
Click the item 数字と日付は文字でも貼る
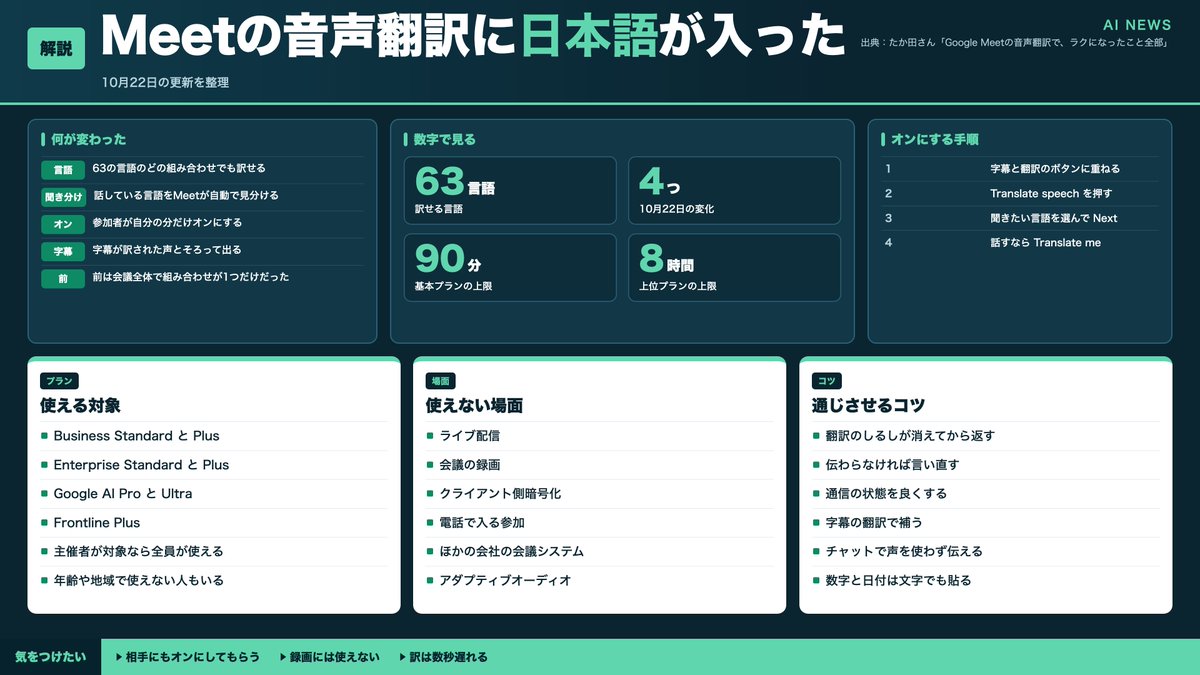(898, 580)
